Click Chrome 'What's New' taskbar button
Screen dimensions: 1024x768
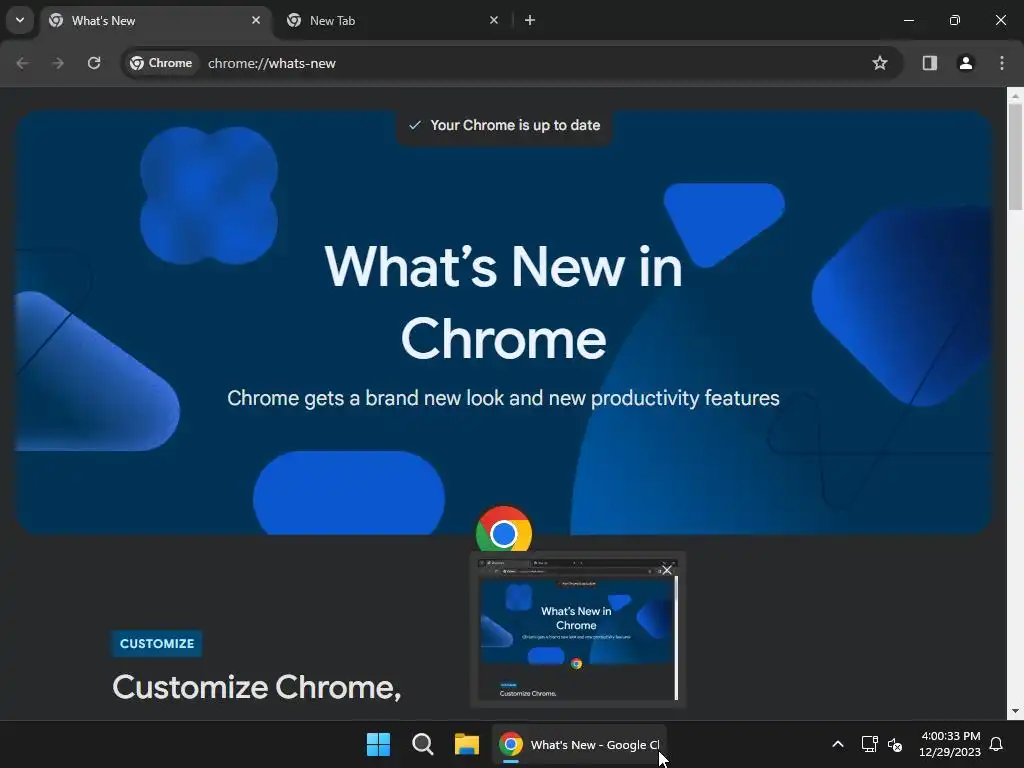coord(579,744)
